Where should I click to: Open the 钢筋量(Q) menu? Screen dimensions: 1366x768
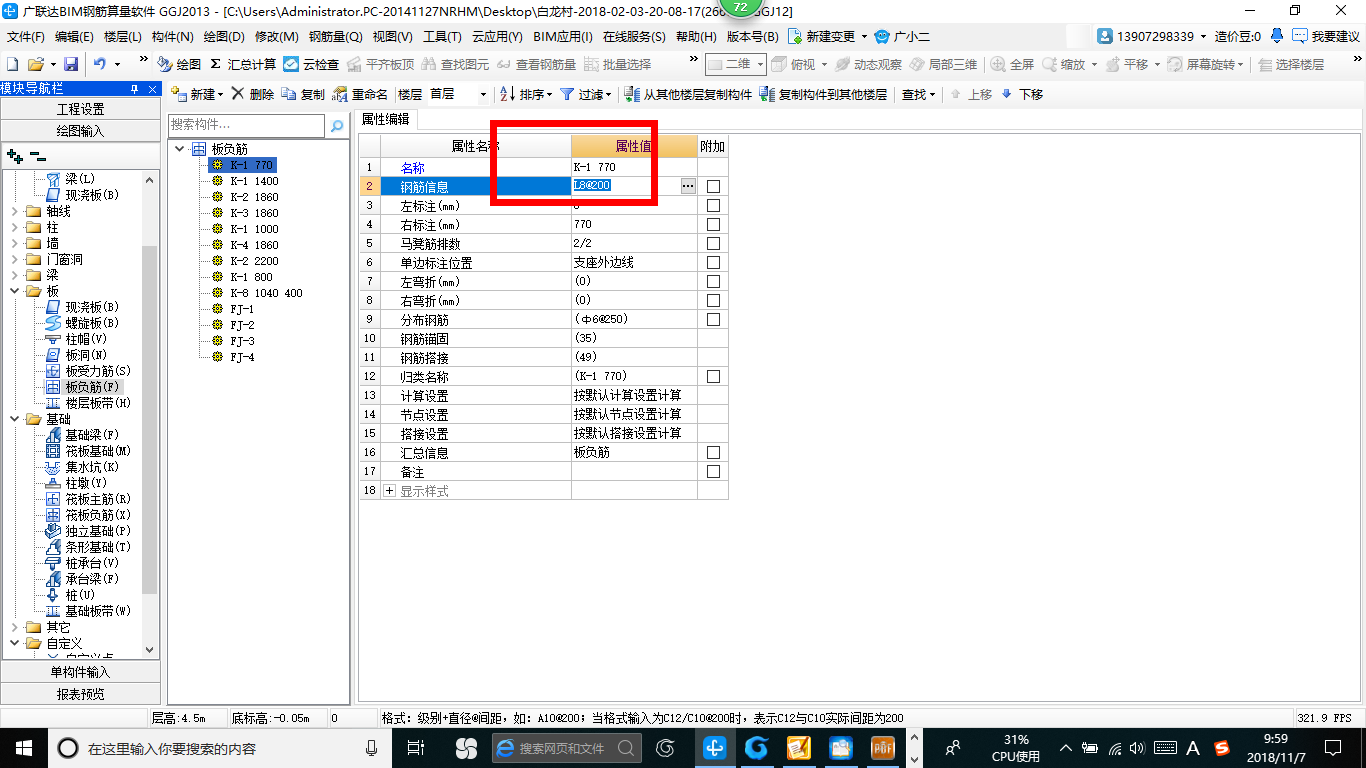[x=335, y=36]
